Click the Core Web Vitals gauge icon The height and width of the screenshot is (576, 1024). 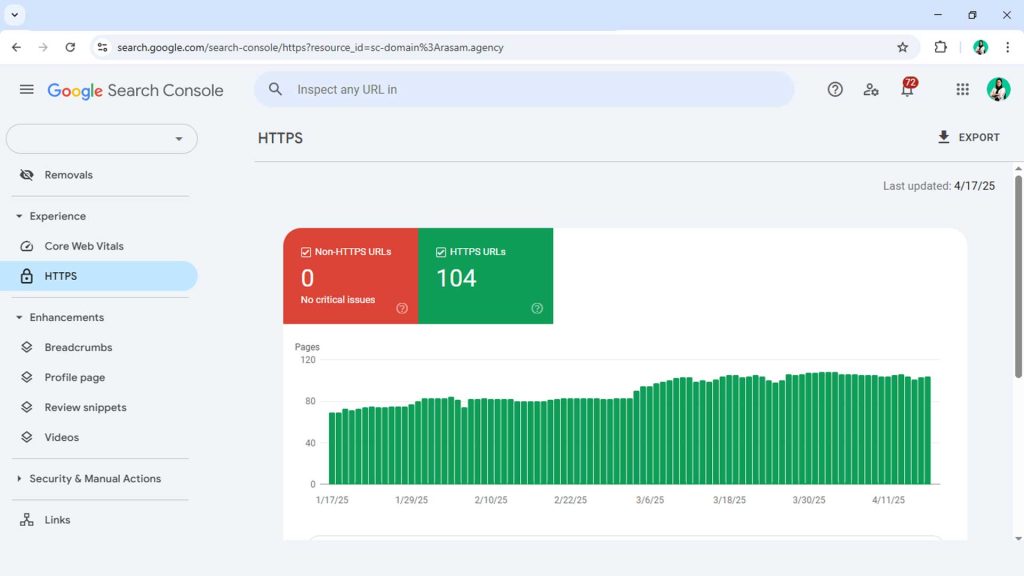click(x=27, y=246)
